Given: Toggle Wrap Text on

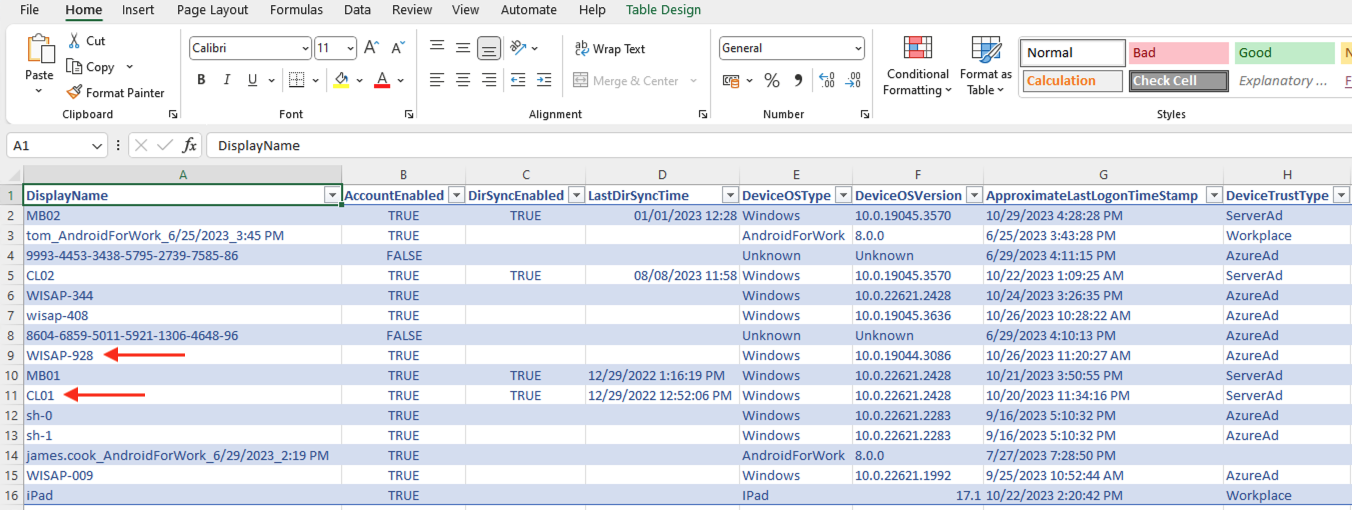Looking at the screenshot, I should pyautogui.click(x=610, y=49).
